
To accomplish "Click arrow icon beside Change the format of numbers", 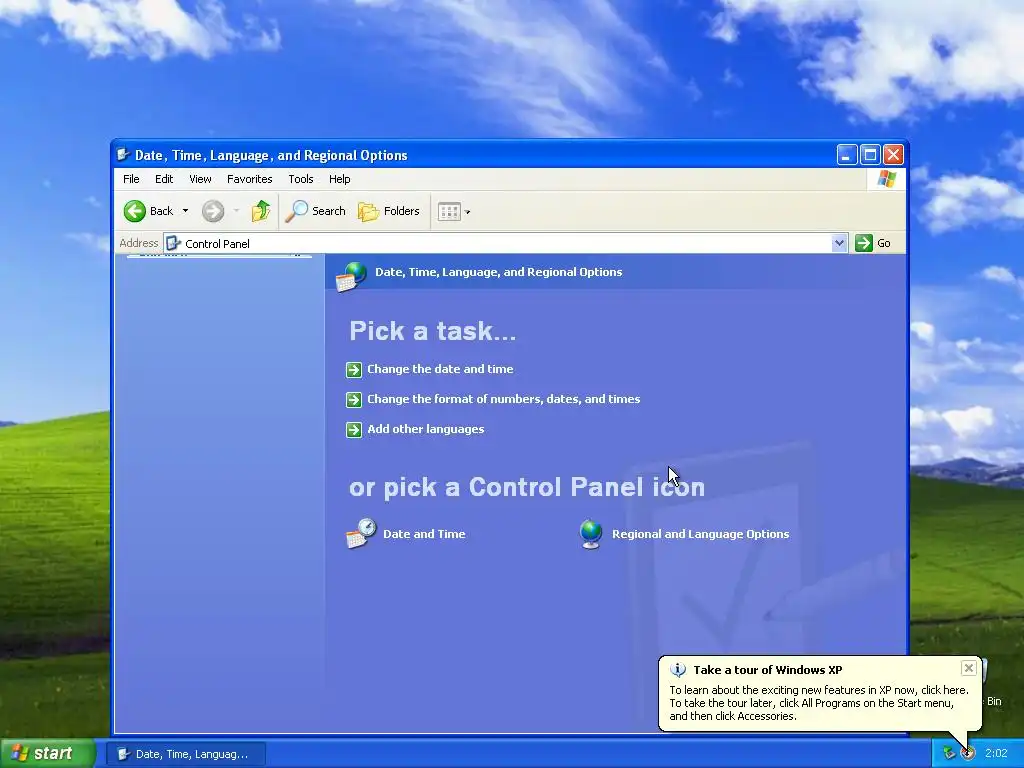I will (354, 400).
